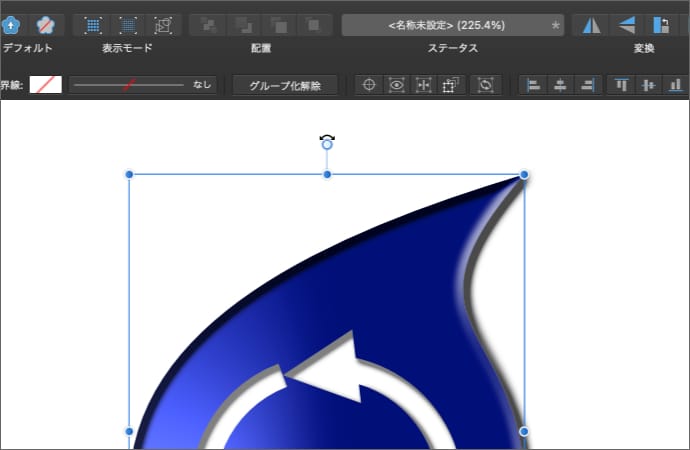Align selection to top edge
Screen dimensions: 690x450
pos(622,85)
